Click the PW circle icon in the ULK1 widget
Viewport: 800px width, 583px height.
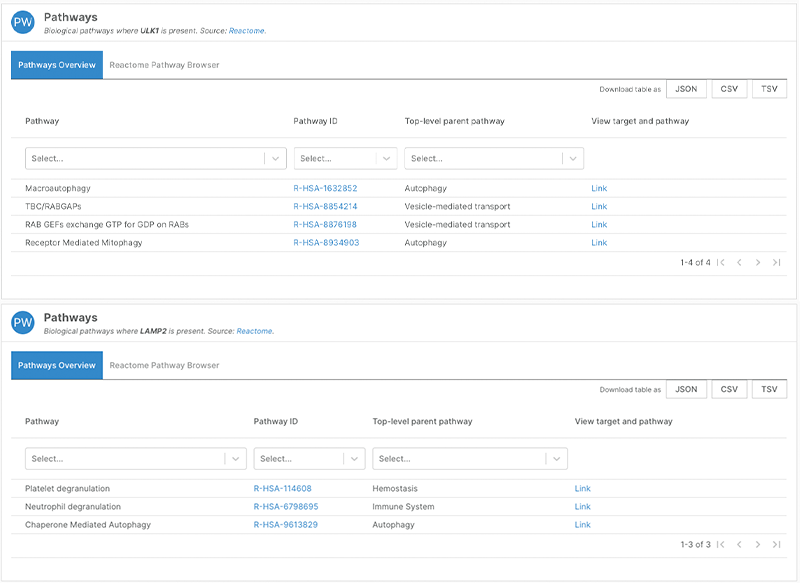22,21
